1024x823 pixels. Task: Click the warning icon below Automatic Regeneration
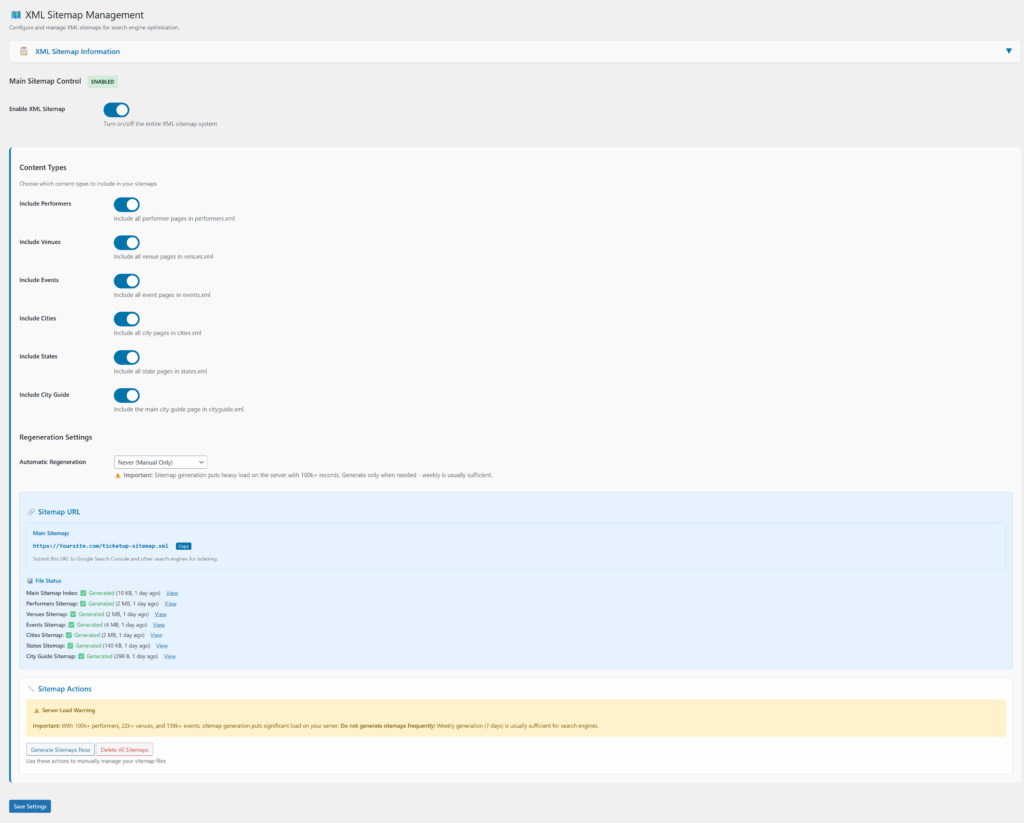tap(121, 475)
